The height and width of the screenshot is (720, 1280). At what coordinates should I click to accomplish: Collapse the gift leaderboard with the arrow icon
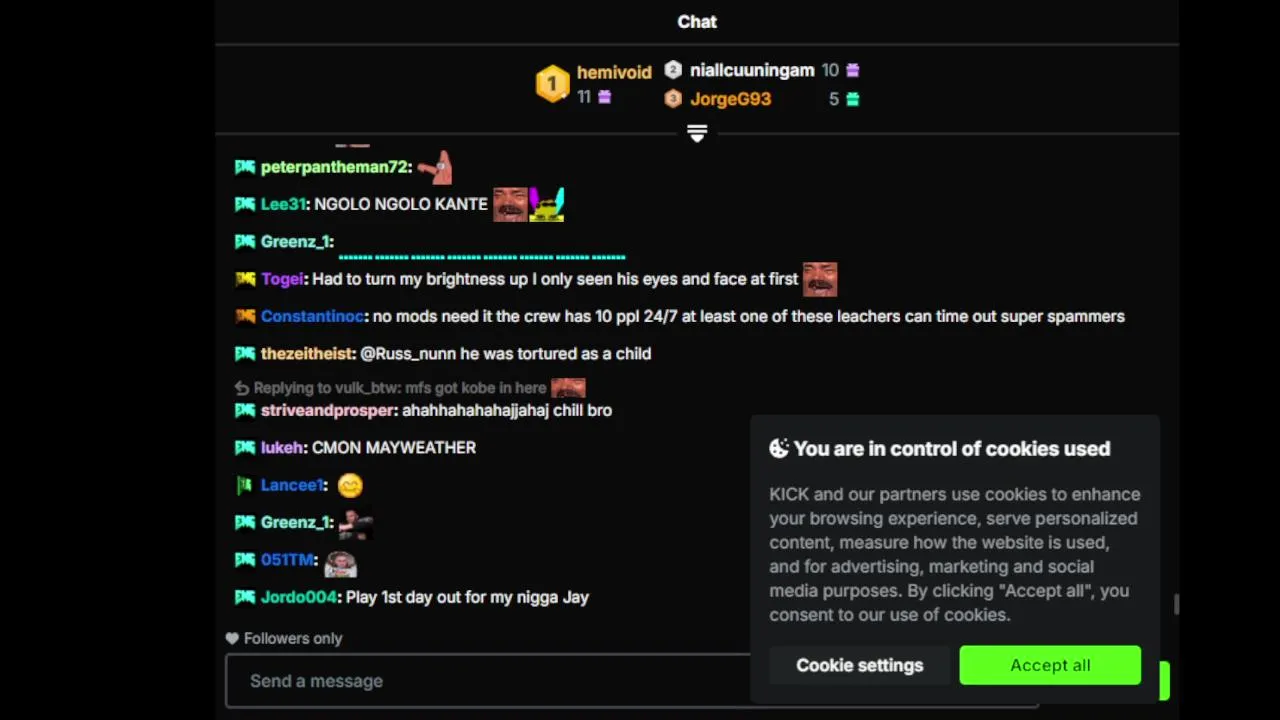pos(697,134)
